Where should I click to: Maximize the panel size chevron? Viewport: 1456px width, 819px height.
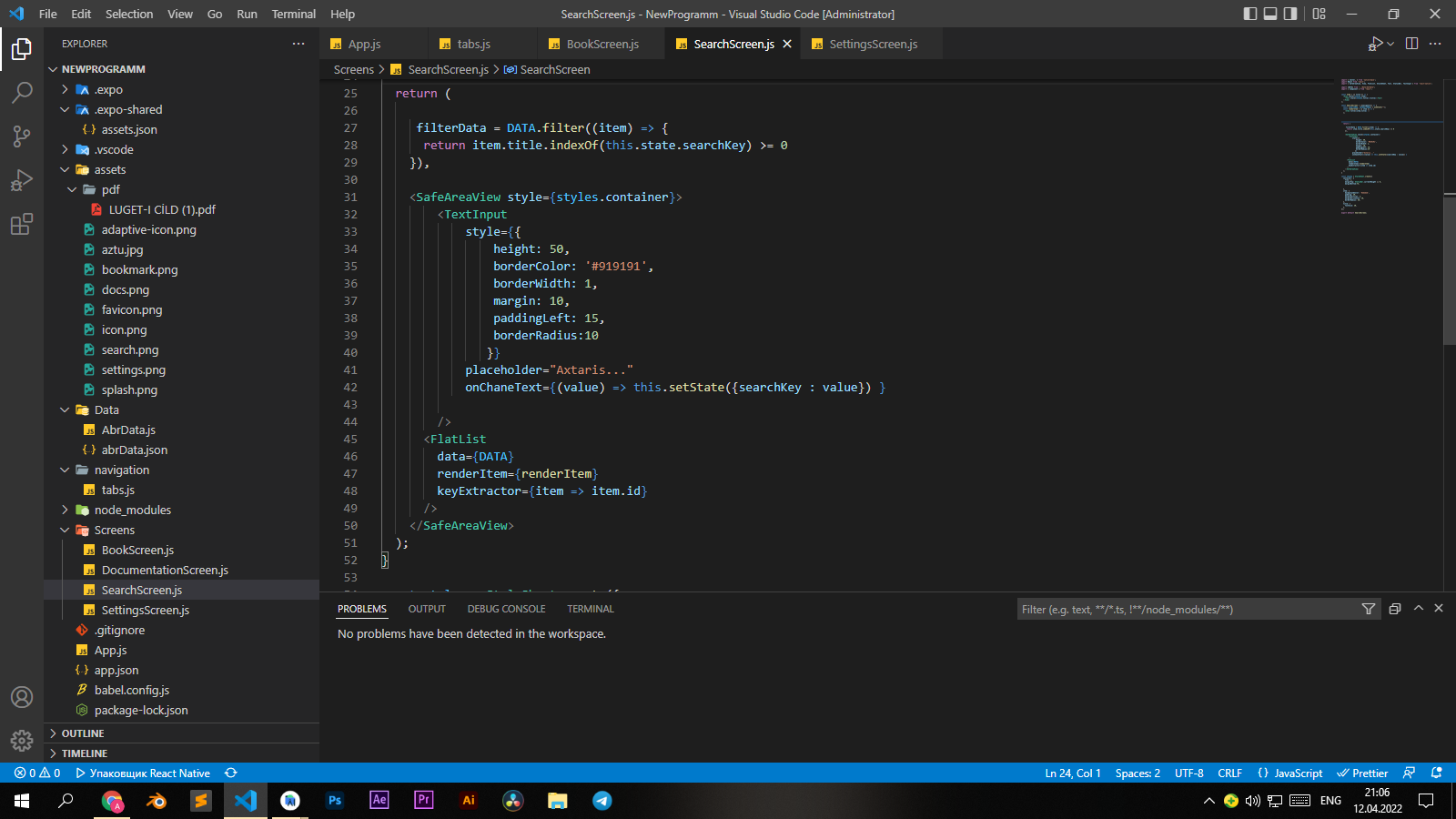pos(1418,608)
